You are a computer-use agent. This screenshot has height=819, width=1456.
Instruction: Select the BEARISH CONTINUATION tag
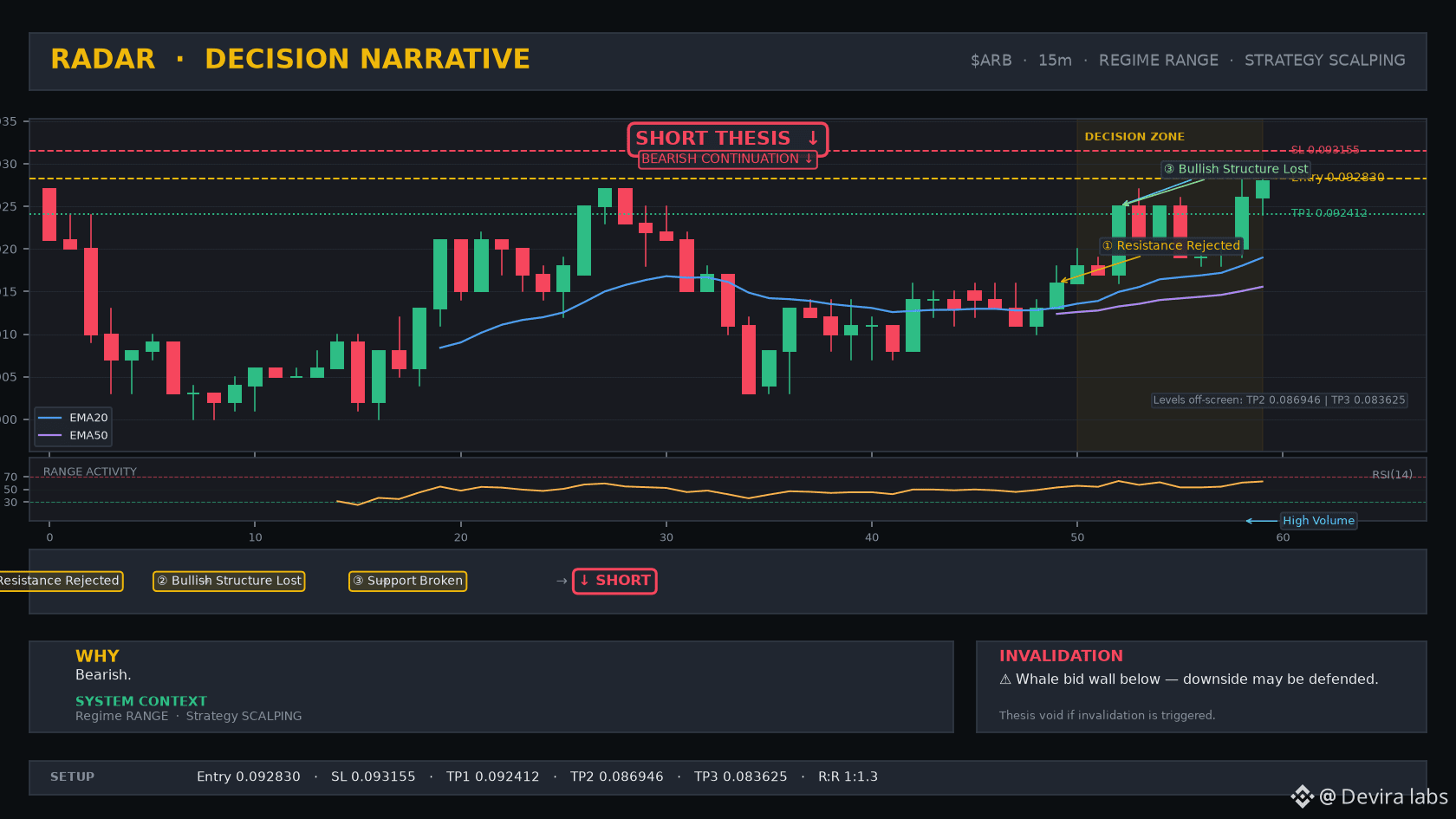[728, 159]
